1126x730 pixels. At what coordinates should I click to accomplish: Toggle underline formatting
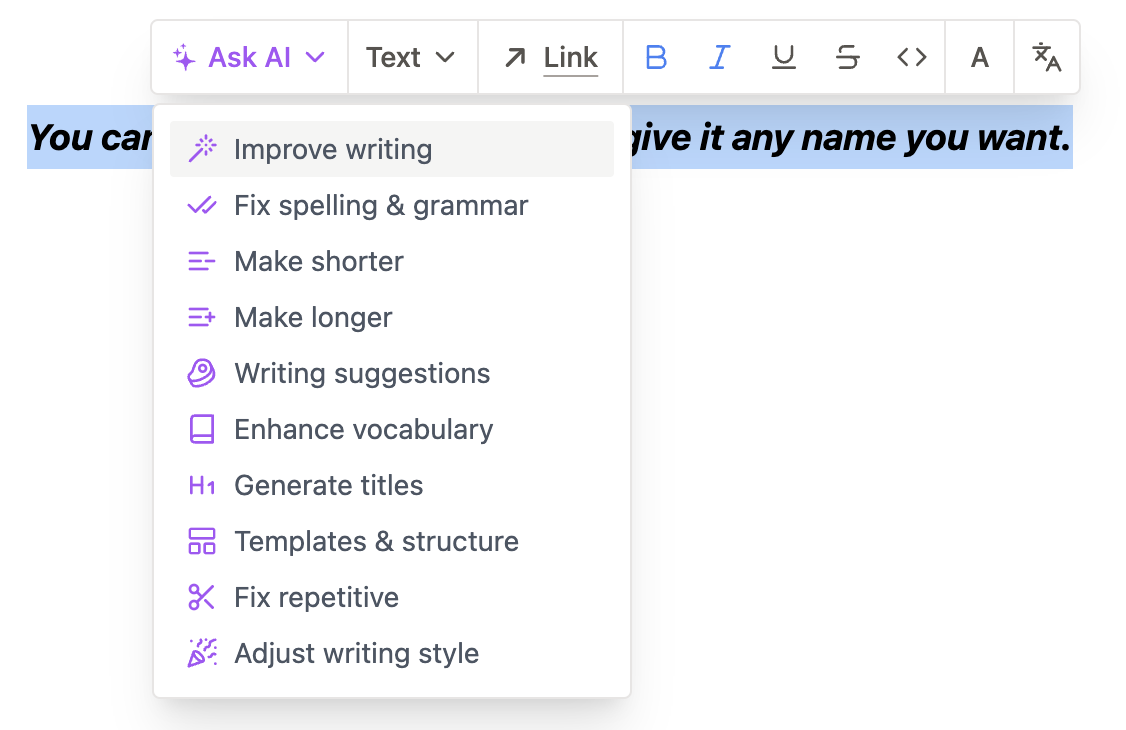point(784,58)
